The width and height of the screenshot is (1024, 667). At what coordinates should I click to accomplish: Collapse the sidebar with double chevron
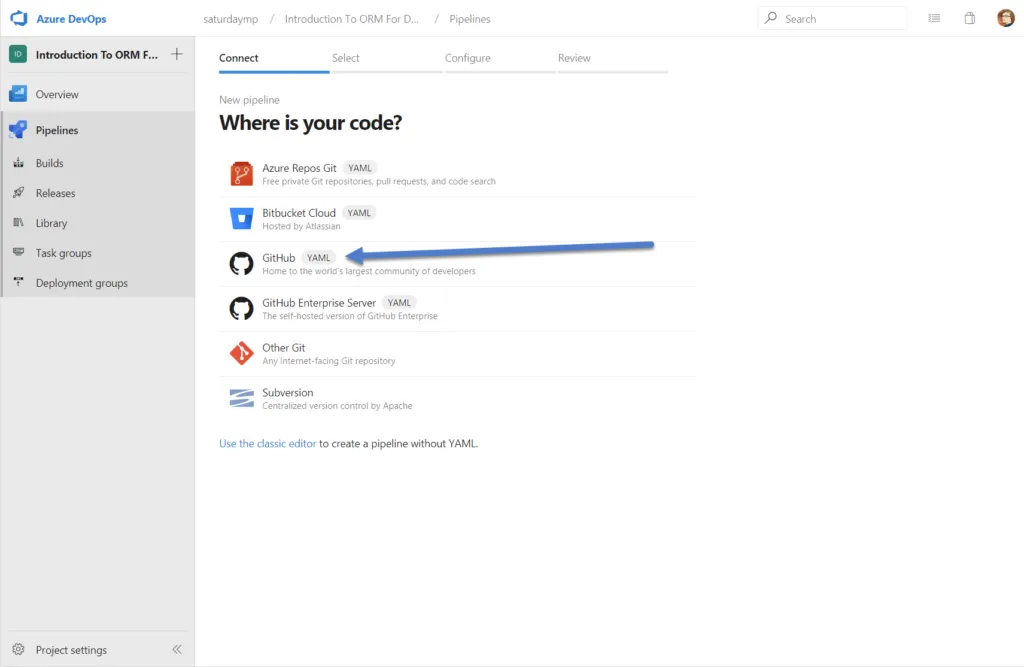(x=177, y=649)
